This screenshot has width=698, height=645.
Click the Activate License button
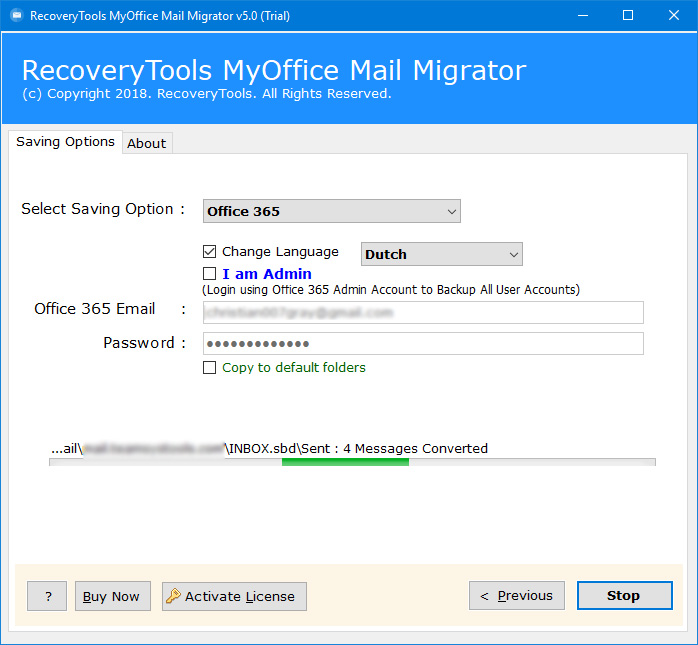point(234,596)
